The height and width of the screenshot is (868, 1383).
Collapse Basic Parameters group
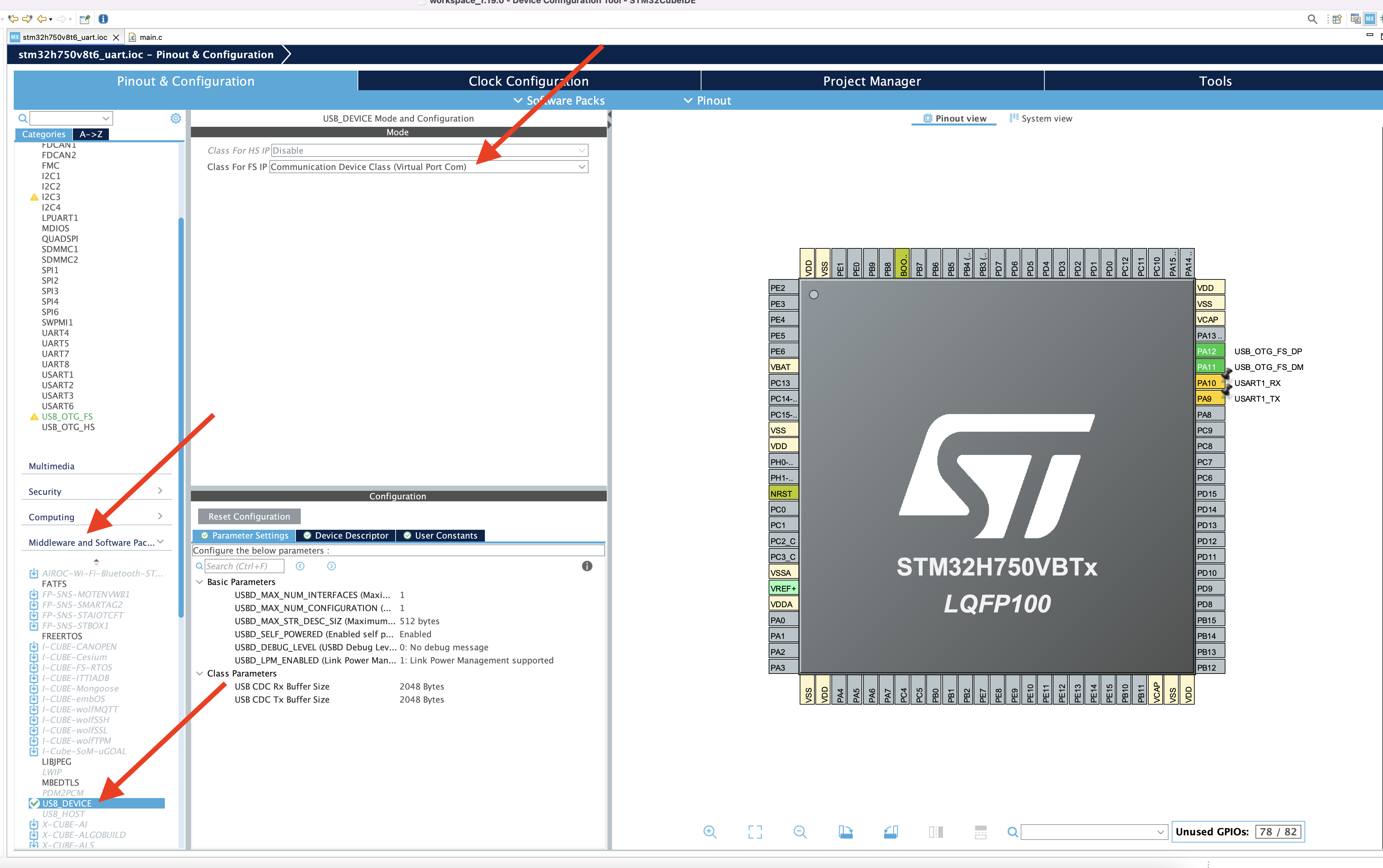[x=199, y=582]
